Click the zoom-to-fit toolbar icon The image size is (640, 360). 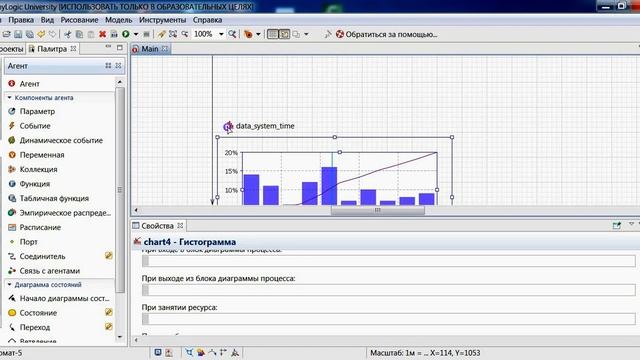click(173, 34)
